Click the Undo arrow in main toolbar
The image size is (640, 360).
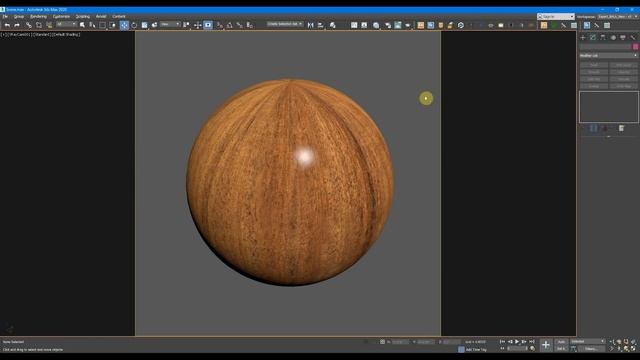[7, 25]
